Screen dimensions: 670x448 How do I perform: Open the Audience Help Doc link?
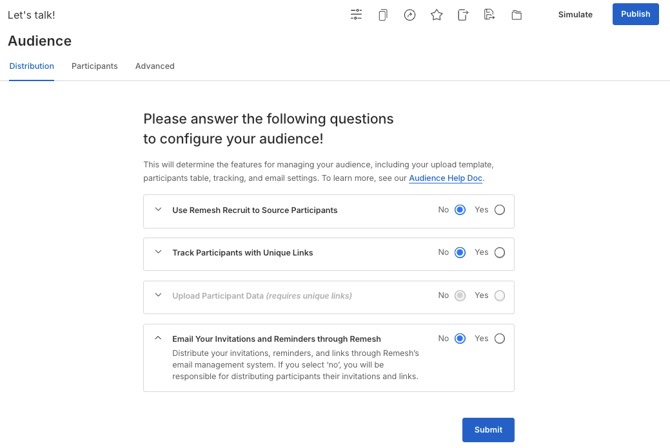(445, 178)
